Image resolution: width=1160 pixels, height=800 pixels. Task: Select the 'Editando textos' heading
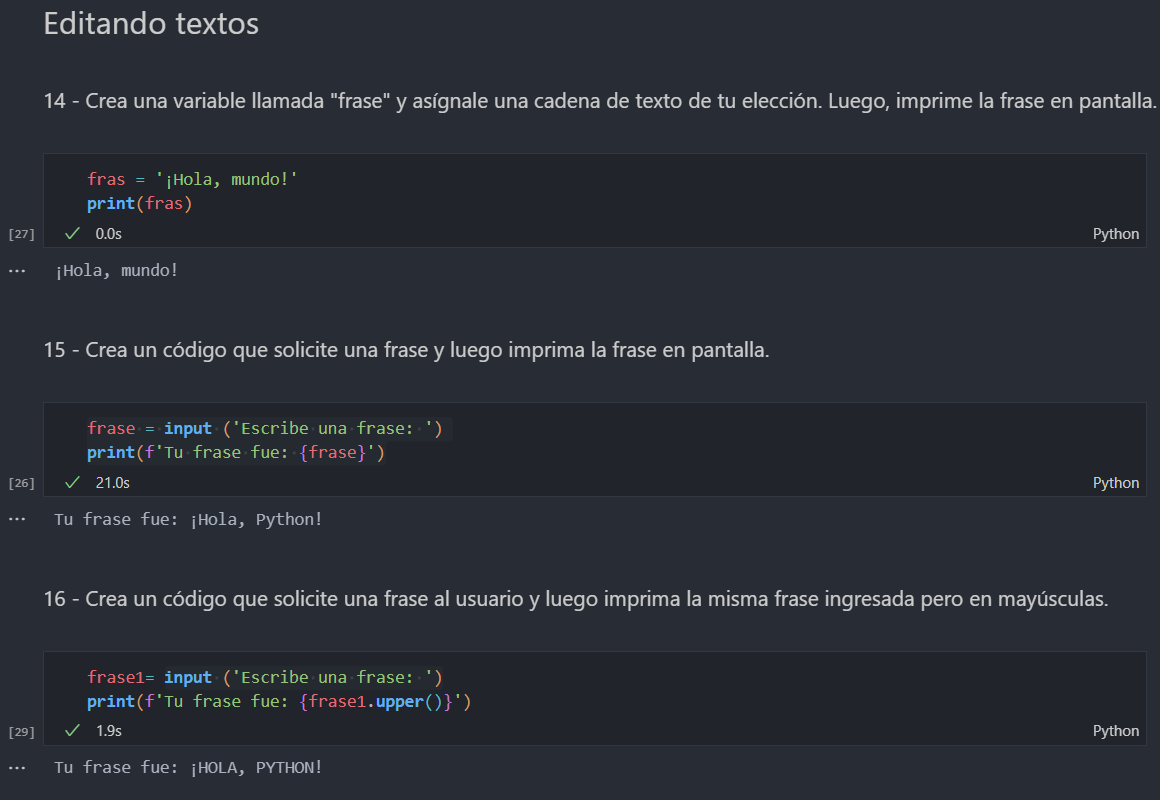[151, 24]
